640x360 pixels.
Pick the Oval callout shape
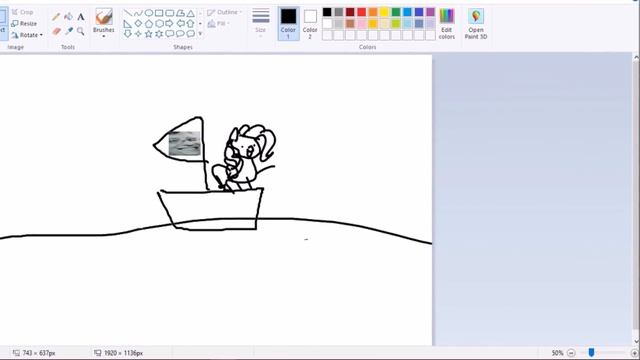click(x=180, y=34)
